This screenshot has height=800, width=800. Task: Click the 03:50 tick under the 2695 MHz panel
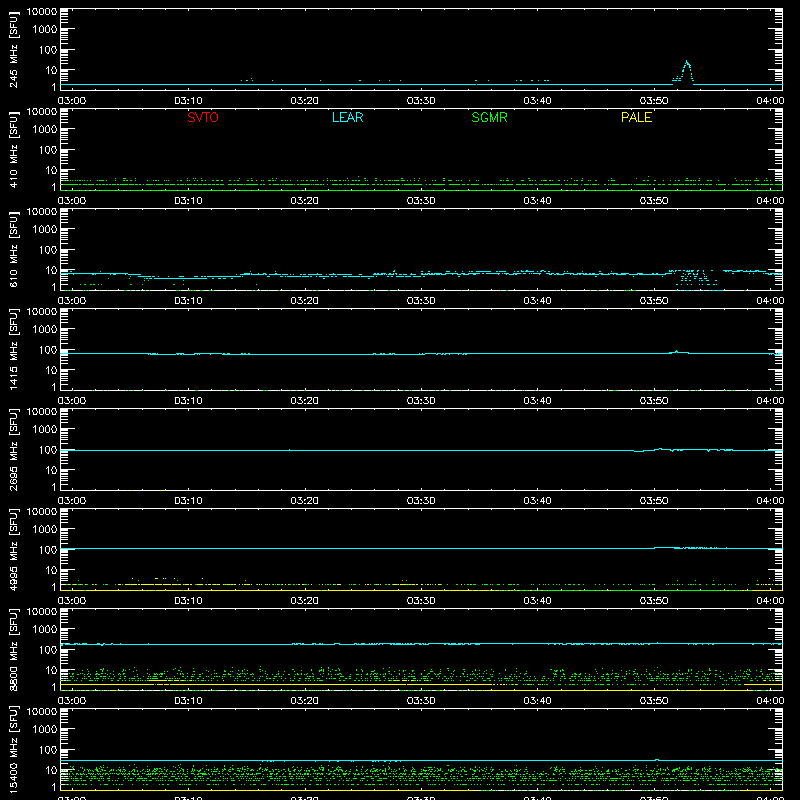pos(654,501)
